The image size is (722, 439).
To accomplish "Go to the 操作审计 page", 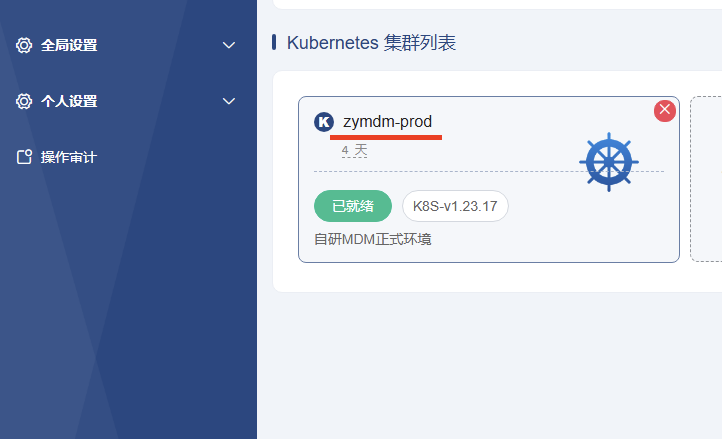I will (x=68, y=157).
